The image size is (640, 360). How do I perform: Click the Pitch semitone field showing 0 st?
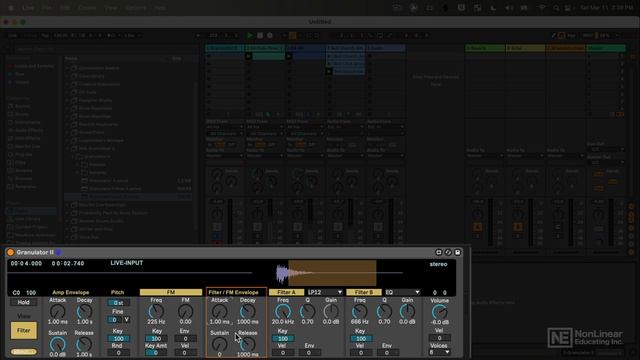pos(118,303)
